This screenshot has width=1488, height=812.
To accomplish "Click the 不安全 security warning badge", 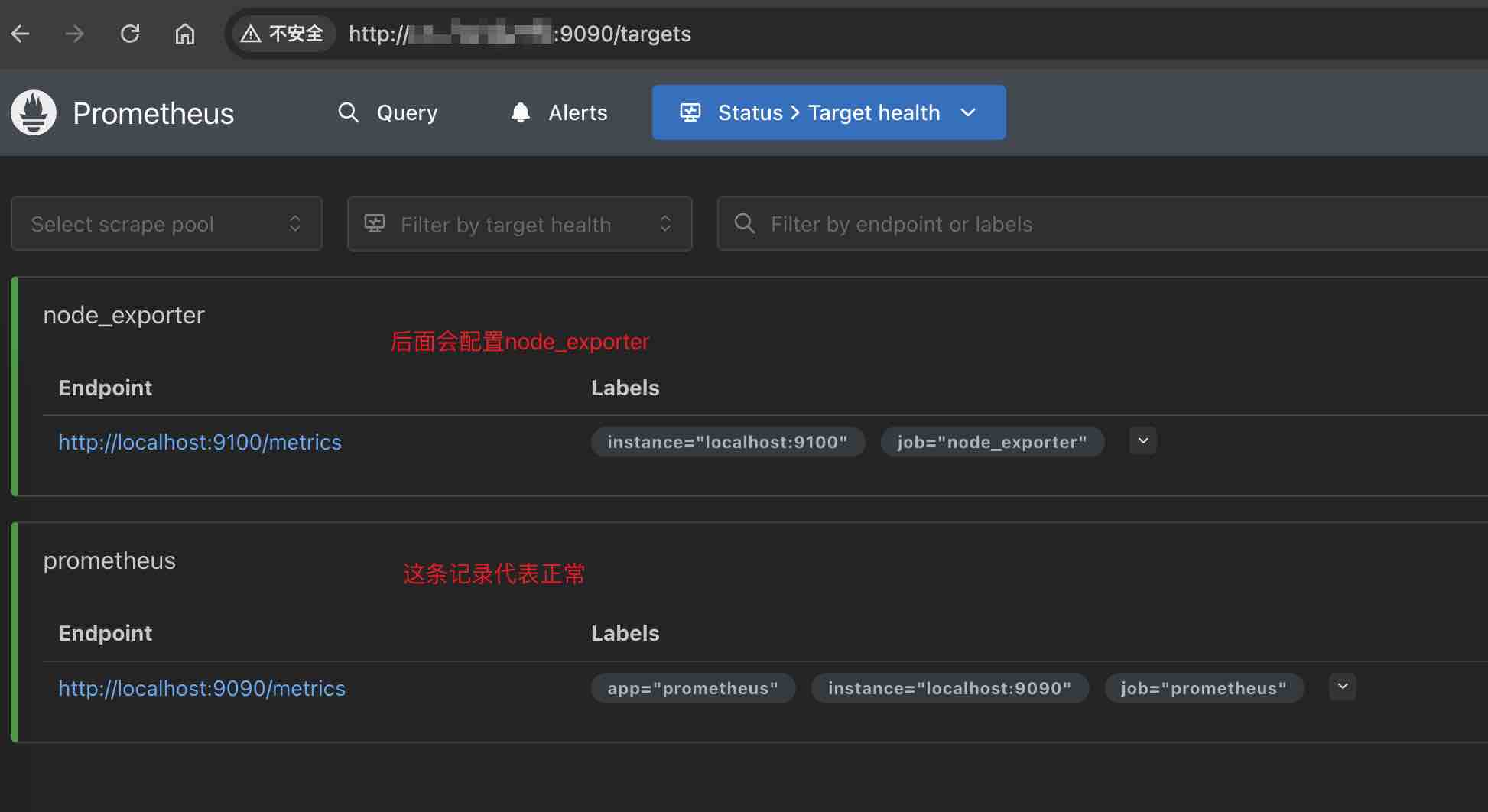I will [283, 34].
